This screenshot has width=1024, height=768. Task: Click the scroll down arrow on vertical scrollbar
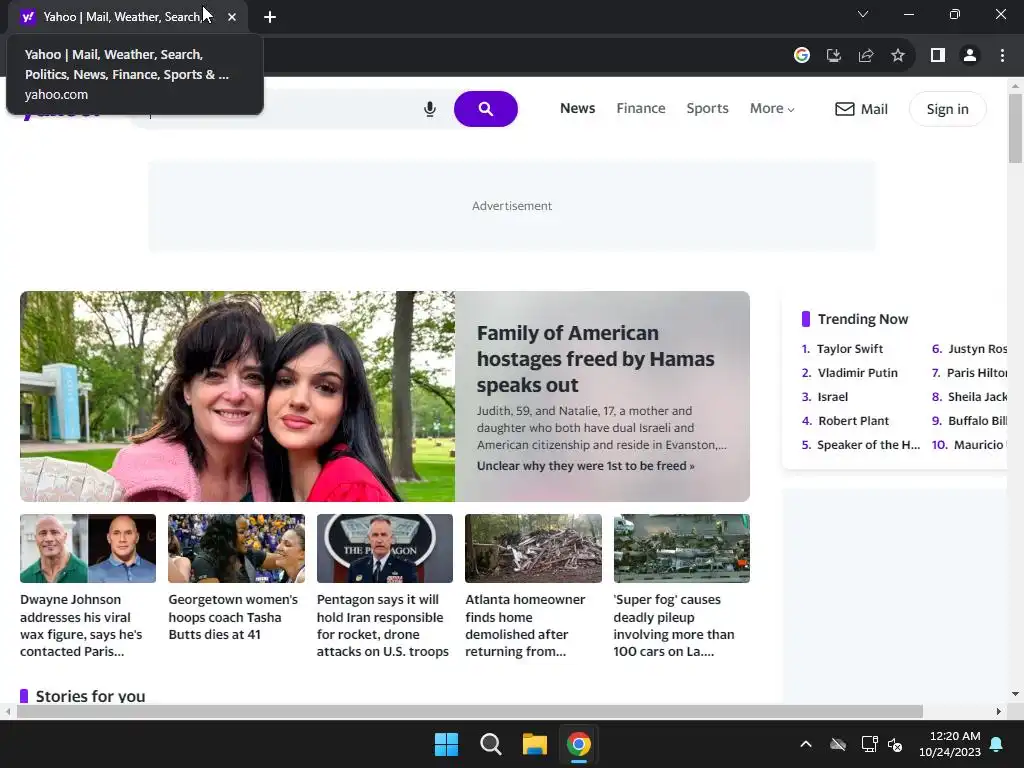coord(1015,694)
